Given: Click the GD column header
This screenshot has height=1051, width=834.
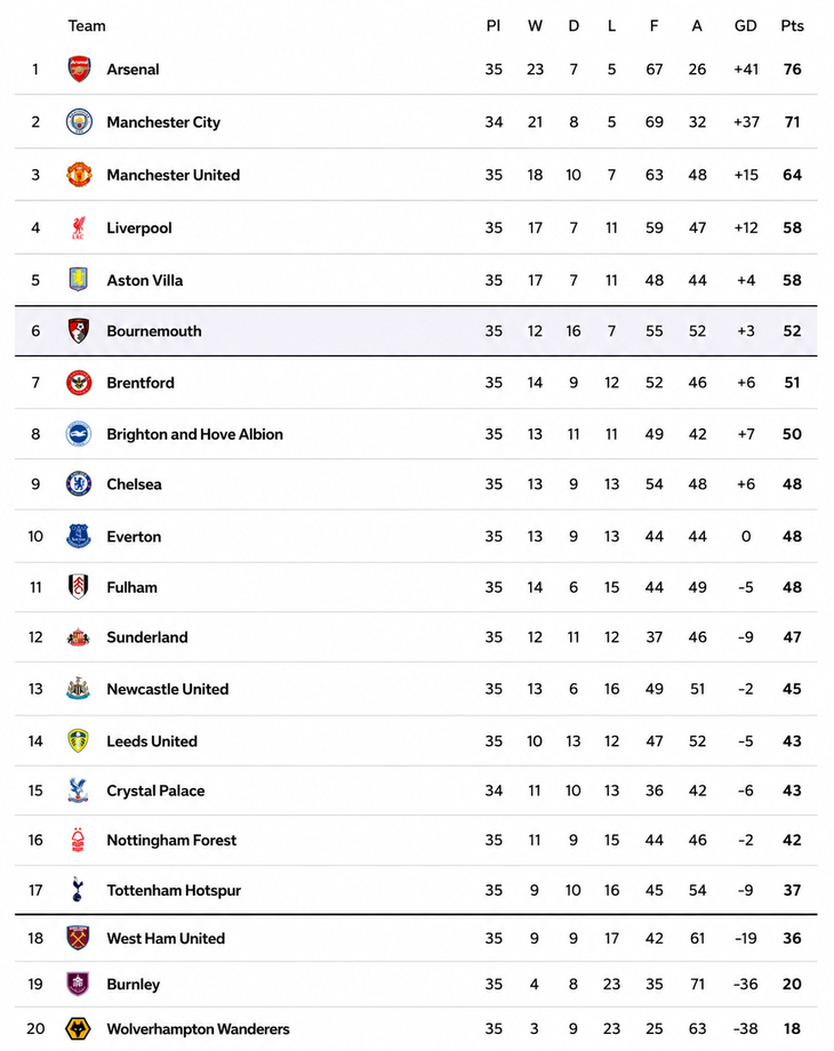Looking at the screenshot, I should click(x=746, y=25).
